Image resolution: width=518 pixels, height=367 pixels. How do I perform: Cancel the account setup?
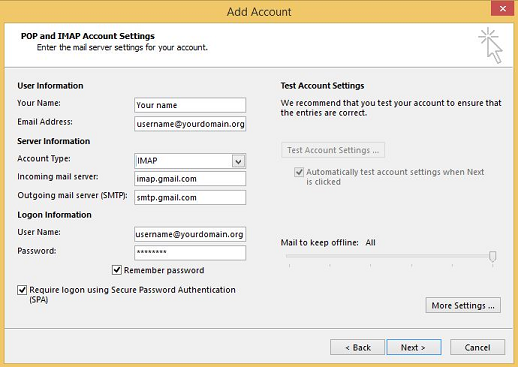(477, 347)
